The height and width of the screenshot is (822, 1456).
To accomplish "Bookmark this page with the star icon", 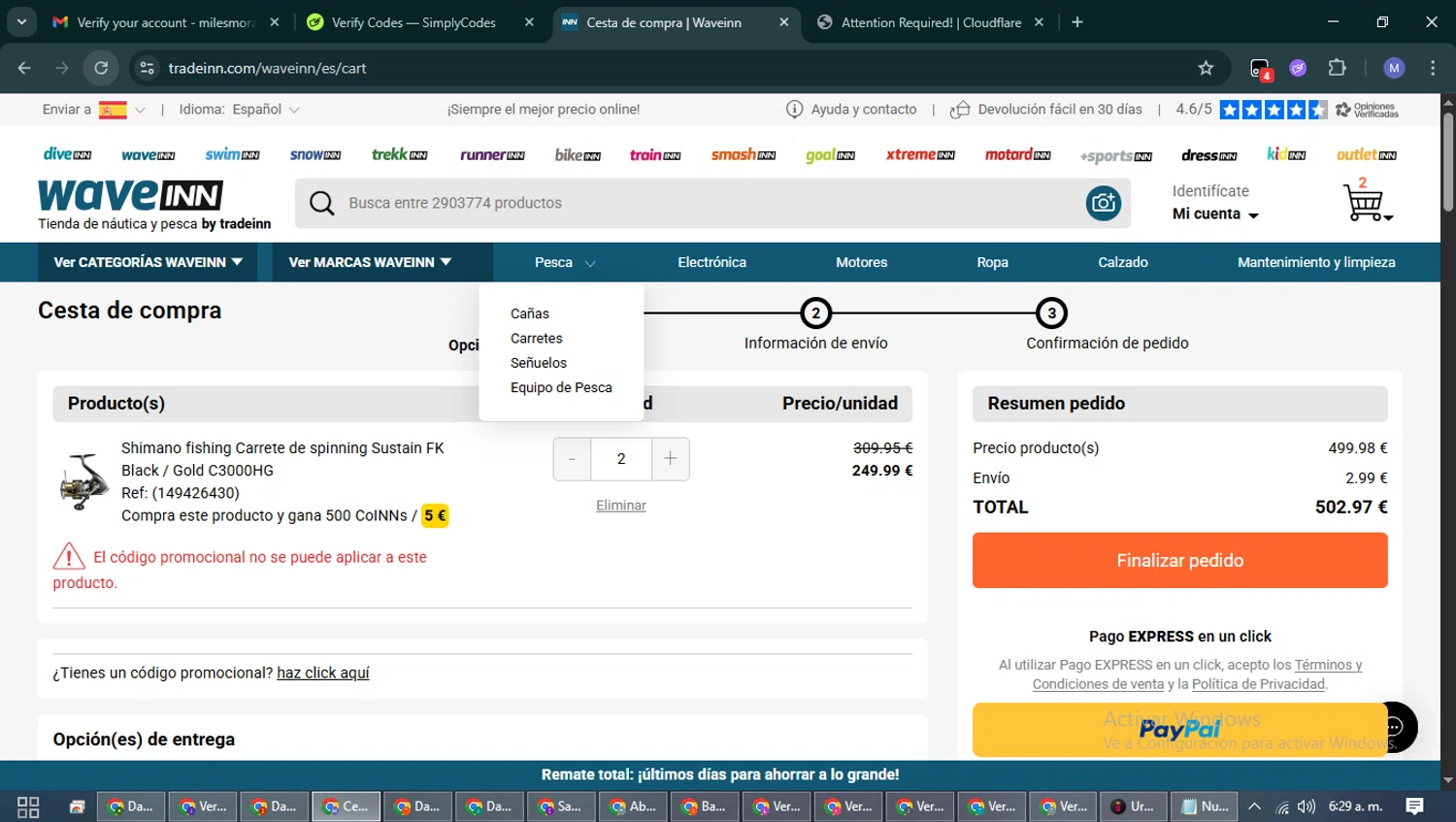I will click(1206, 68).
